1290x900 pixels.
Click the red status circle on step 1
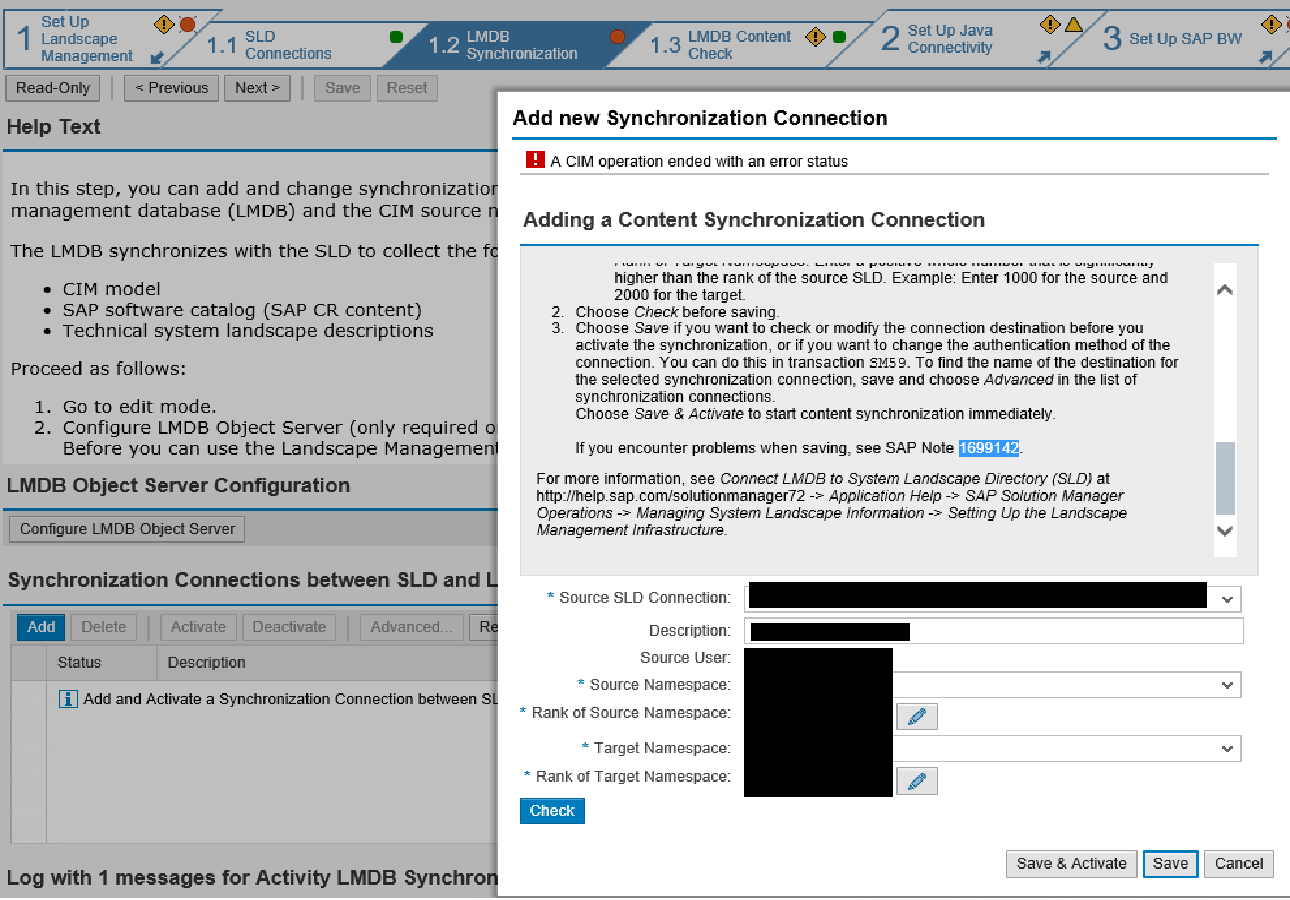click(x=187, y=24)
